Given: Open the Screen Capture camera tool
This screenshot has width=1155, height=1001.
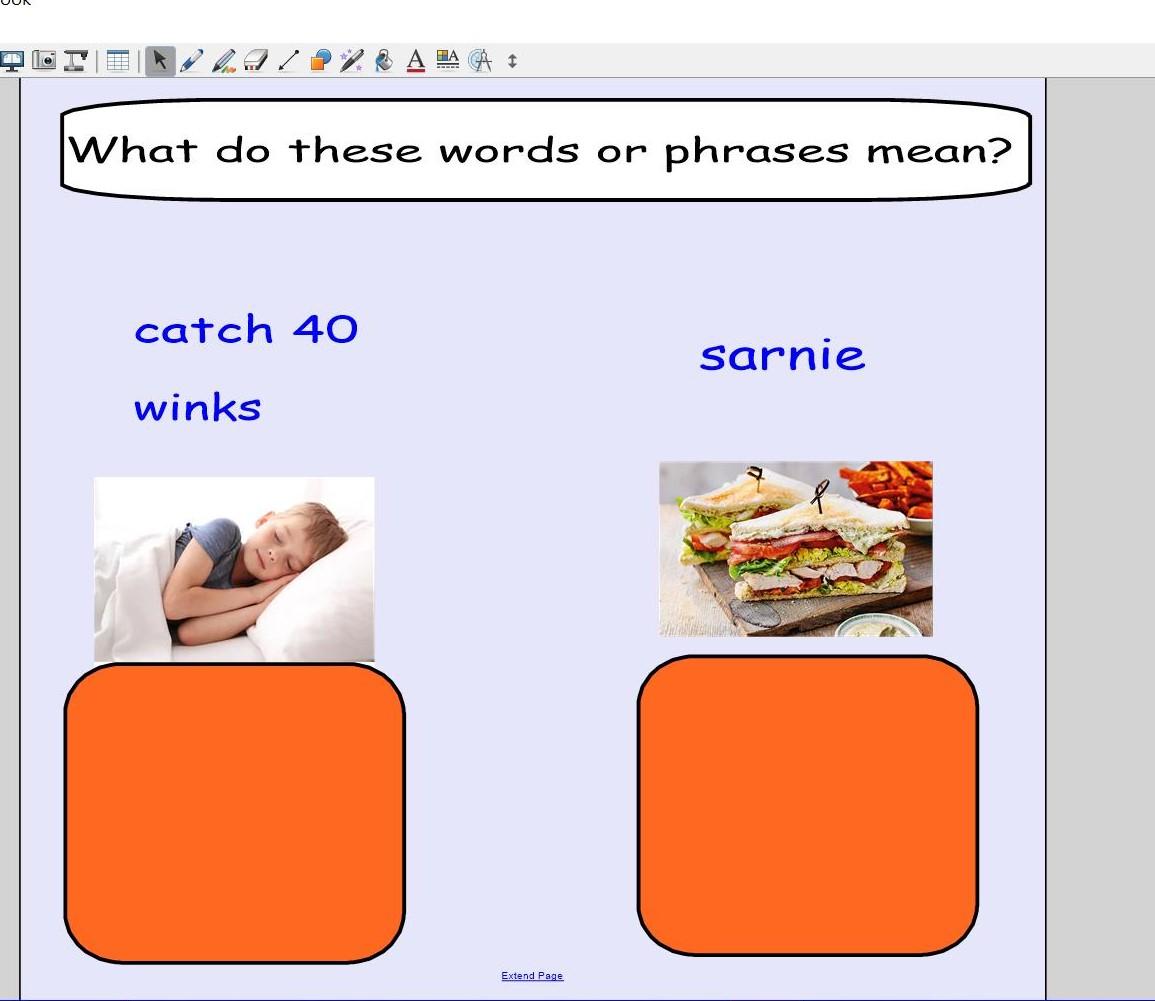Looking at the screenshot, I should pos(45,61).
